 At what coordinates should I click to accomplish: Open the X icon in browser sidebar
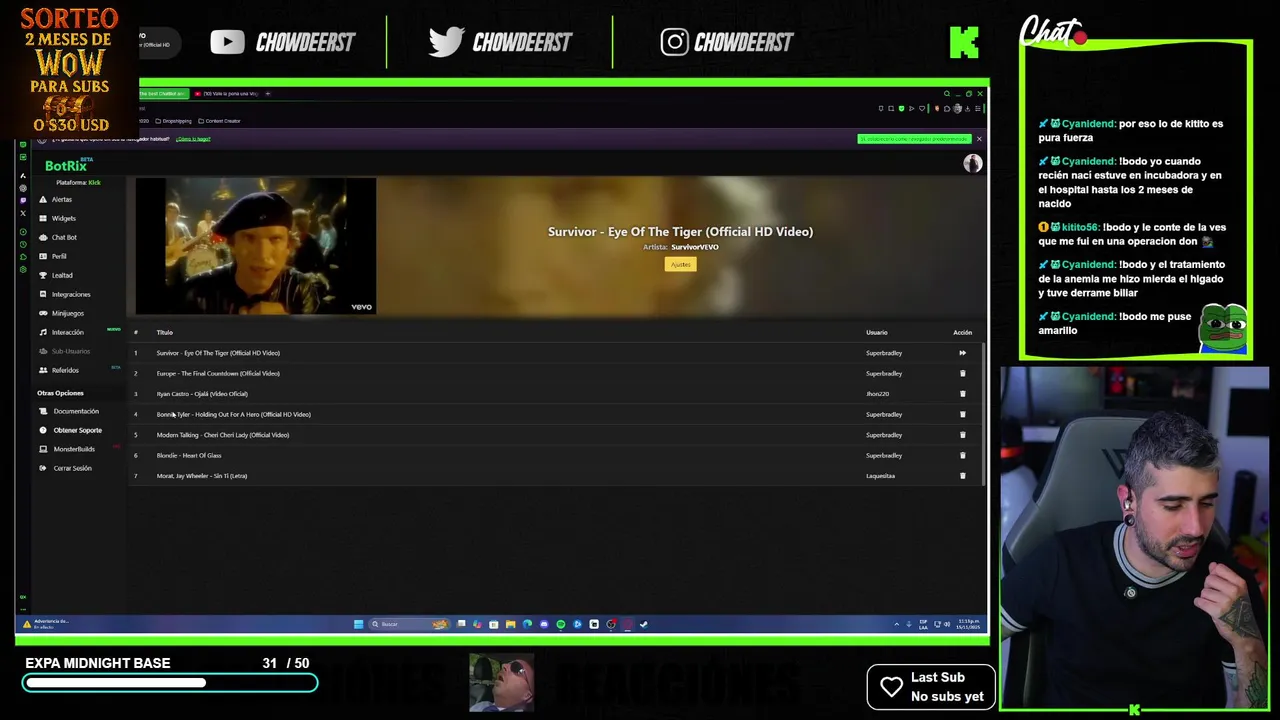pos(23,213)
